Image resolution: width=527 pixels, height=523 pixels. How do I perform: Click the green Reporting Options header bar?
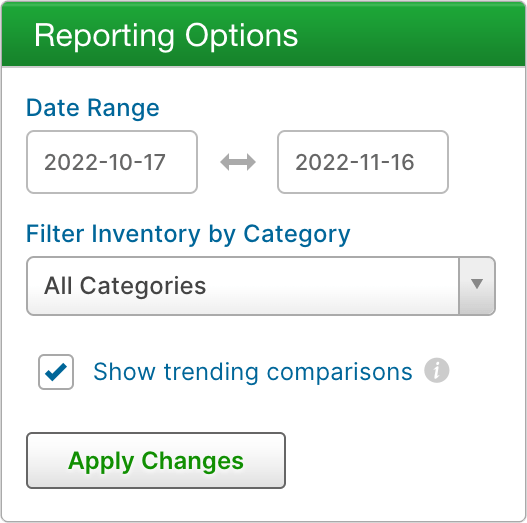pos(264,34)
